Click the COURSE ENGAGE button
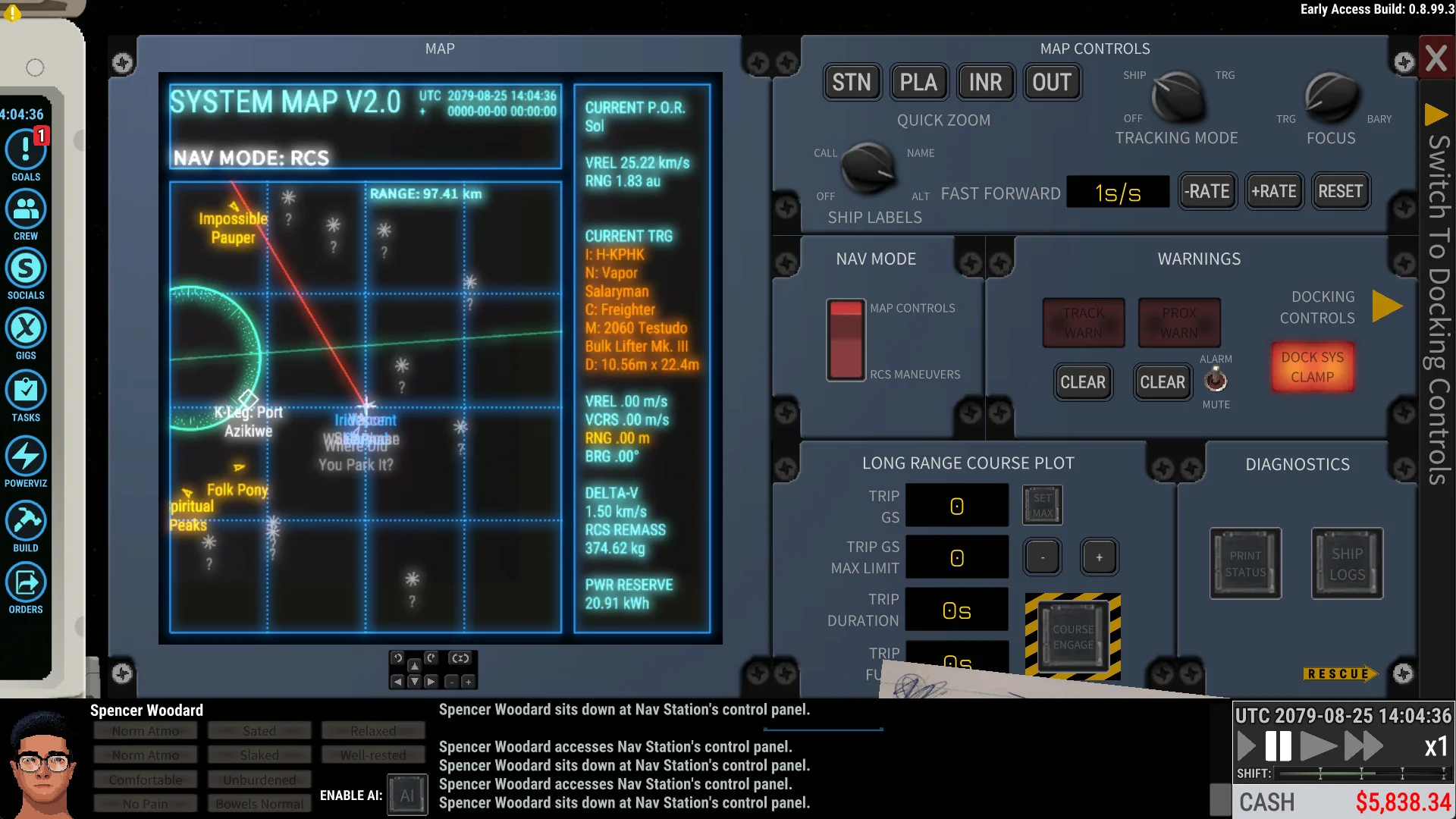 pos(1073,637)
